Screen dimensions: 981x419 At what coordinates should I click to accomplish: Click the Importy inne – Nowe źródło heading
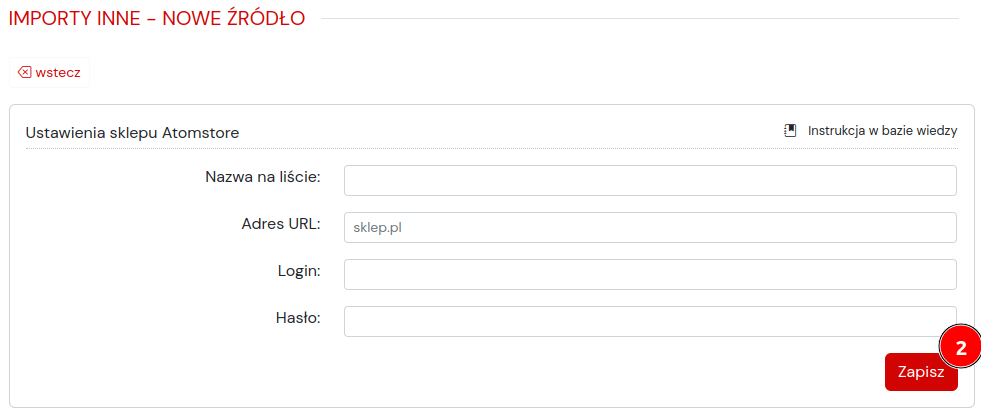(157, 18)
